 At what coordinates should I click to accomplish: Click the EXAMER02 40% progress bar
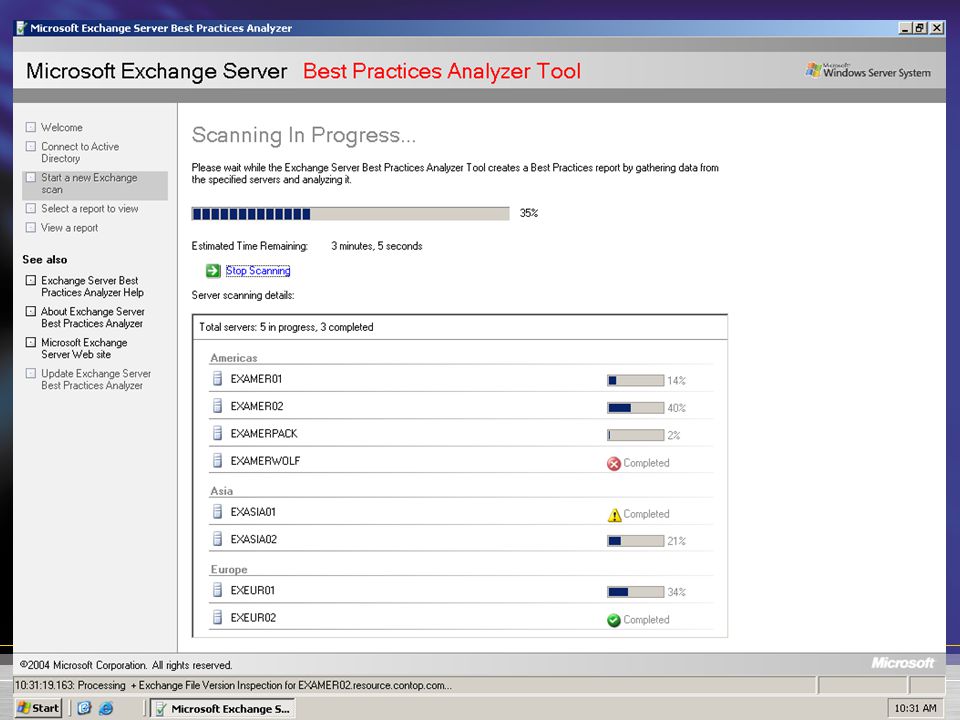point(636,408)
